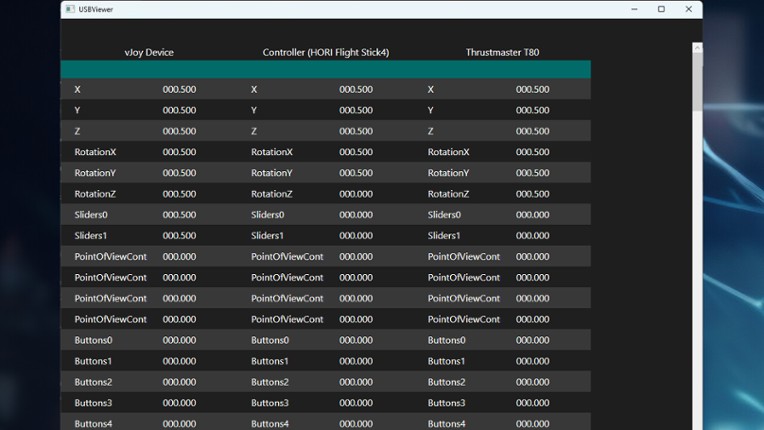Click the vertical scrollbar's up arrow
Image resolution: width=764 pixels, height=430 pixels.
tap(697, 48)
